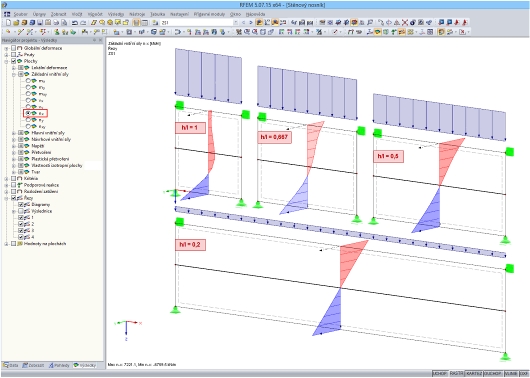Click the h1 = 0,5 label in the model

pyautogui.click(x=388, y=156)
